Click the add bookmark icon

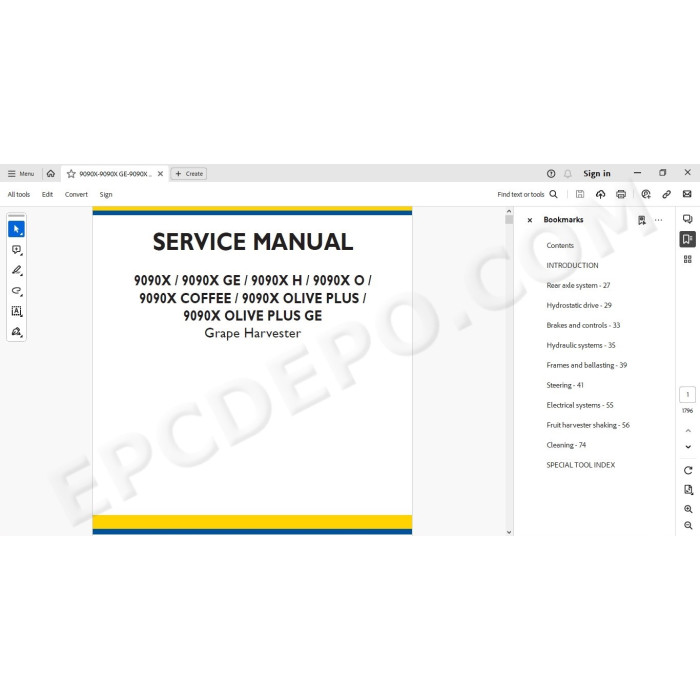pyautogui.click(x=642, y=220)
